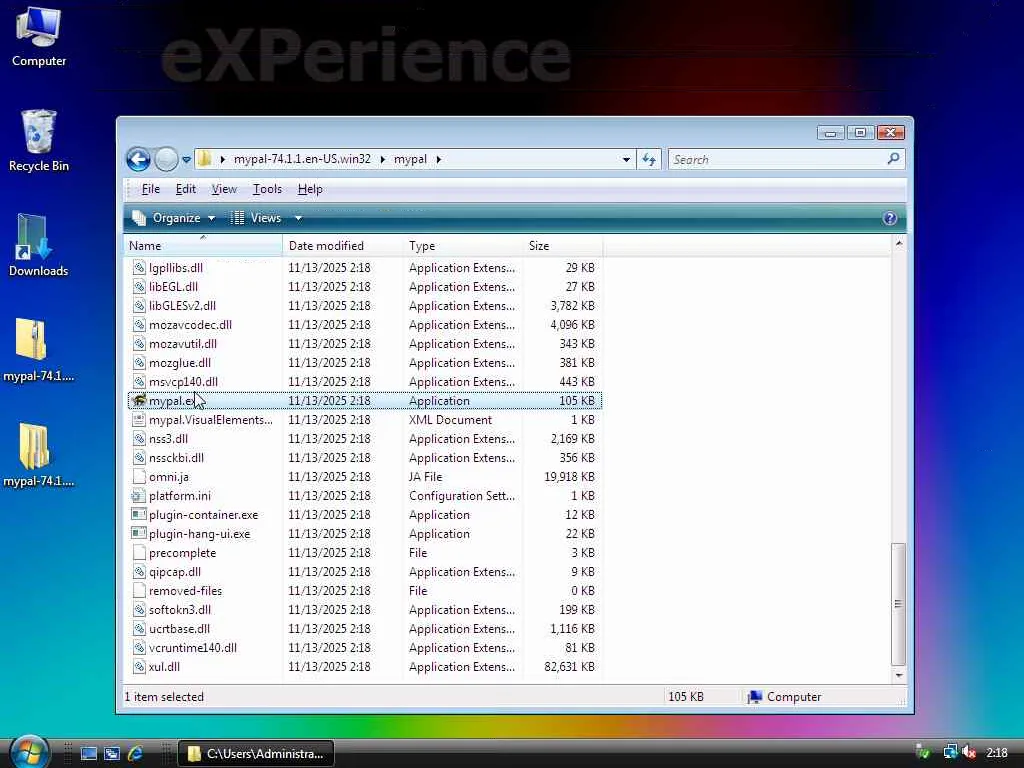Select nssckbi.dll in the list
The width and height of the screenshot is (1024, 768).
point(176,458)
